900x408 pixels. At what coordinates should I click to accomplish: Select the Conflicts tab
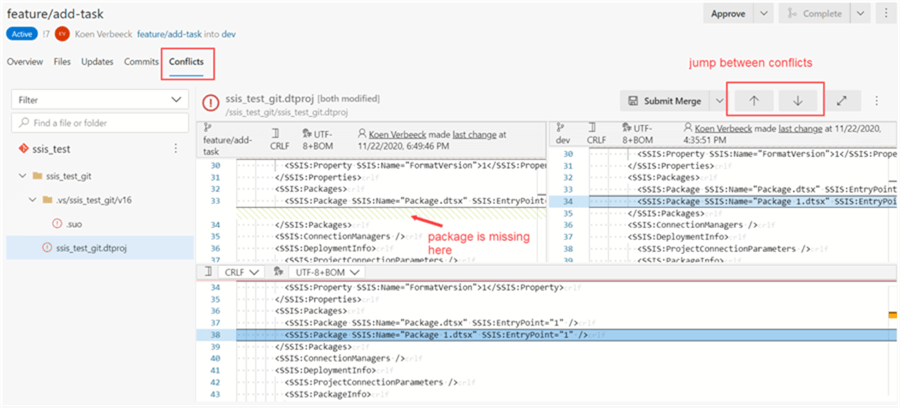point(186,62)
